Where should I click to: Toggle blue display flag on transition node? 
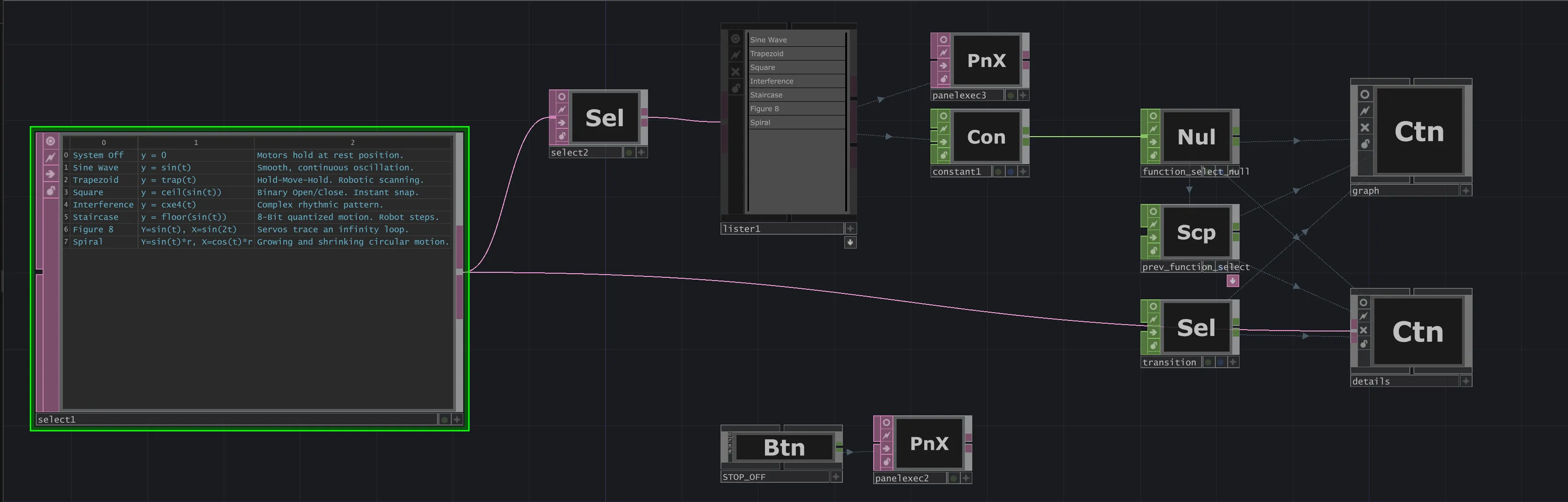1220,362
